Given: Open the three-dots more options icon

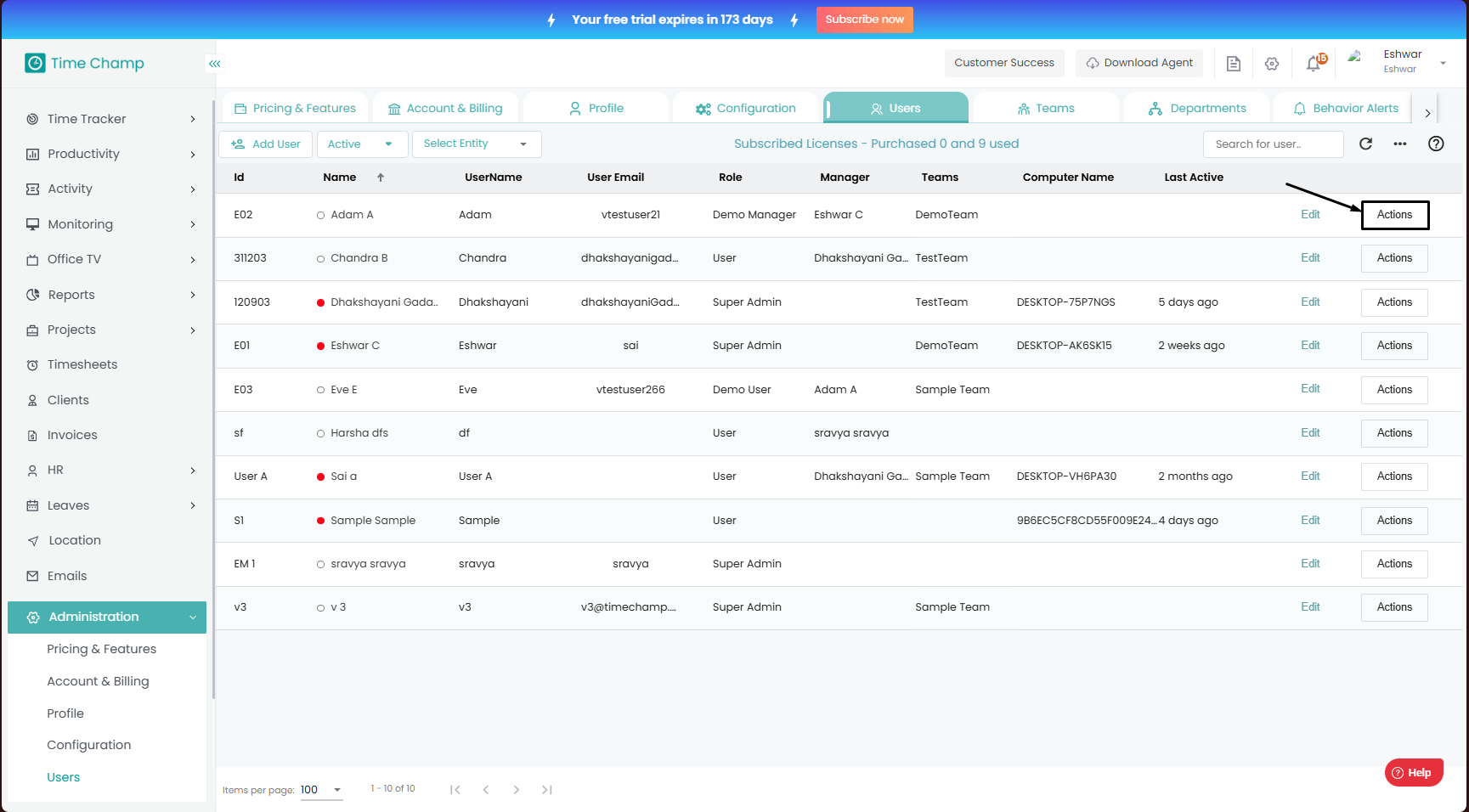Looking at the screenshot, I should tap(1400, 144).
